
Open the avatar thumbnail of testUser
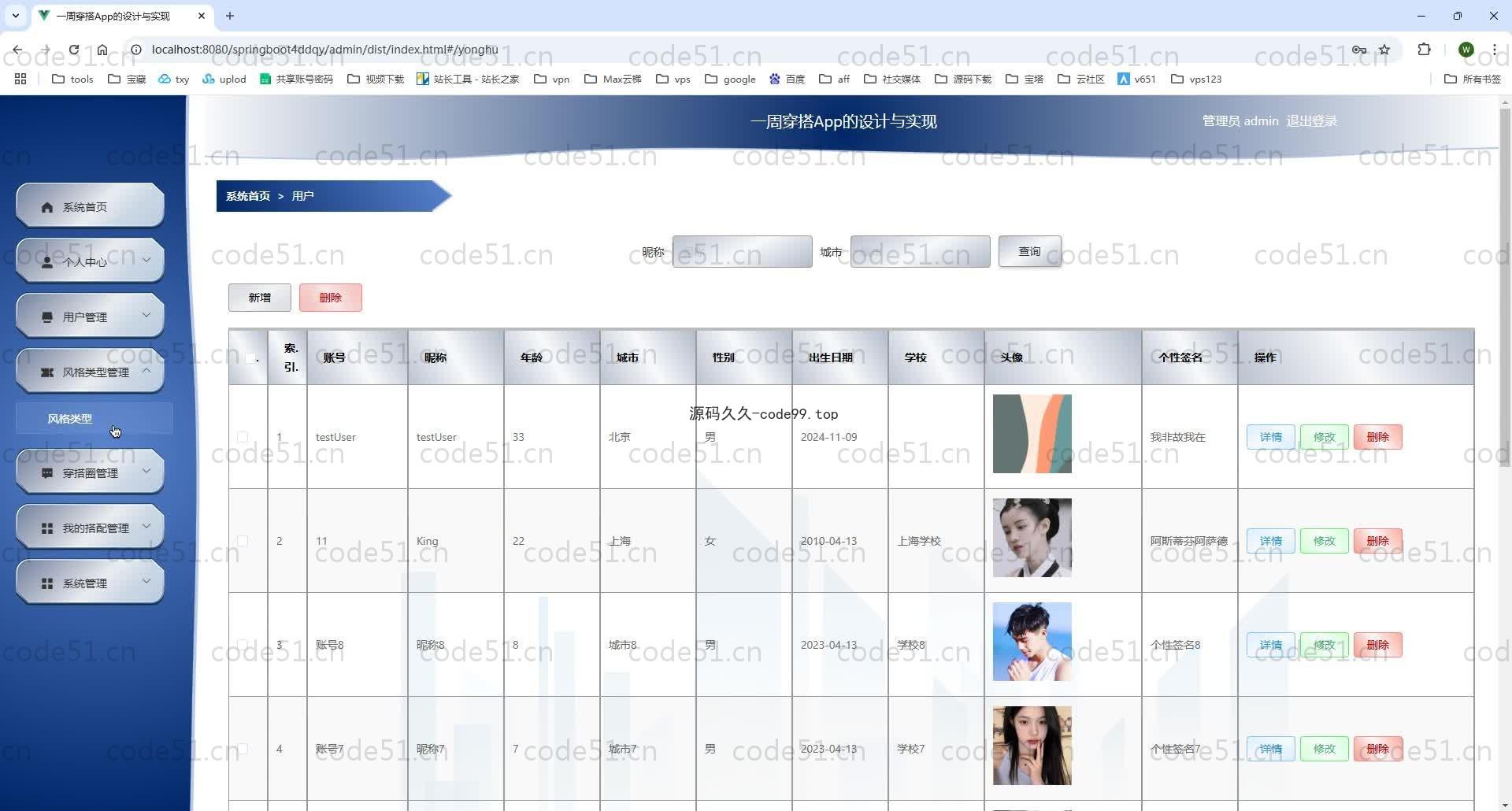click(1032, 434)
